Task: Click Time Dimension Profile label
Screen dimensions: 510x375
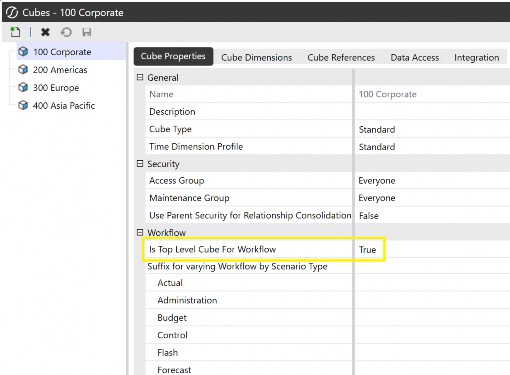Action: click(x=196, y=147)
